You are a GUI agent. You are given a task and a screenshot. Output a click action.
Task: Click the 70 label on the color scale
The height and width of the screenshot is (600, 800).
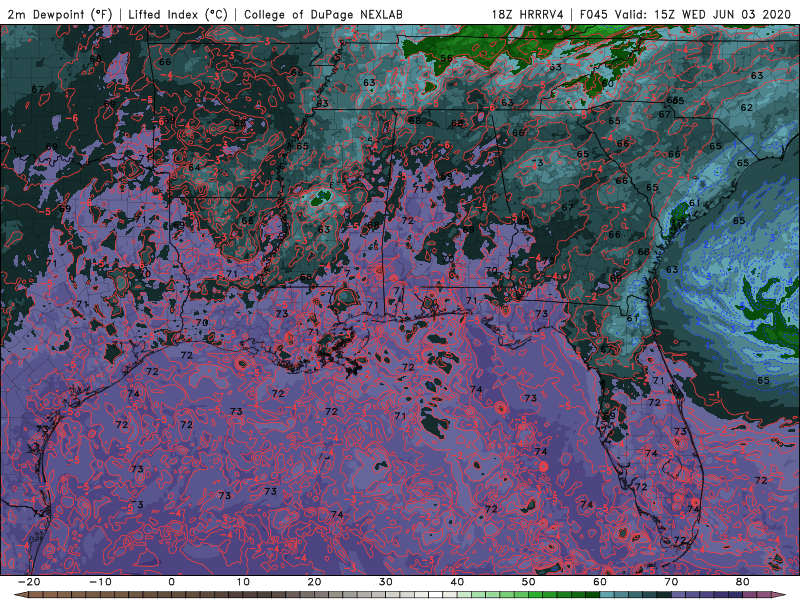coord(671,582)
